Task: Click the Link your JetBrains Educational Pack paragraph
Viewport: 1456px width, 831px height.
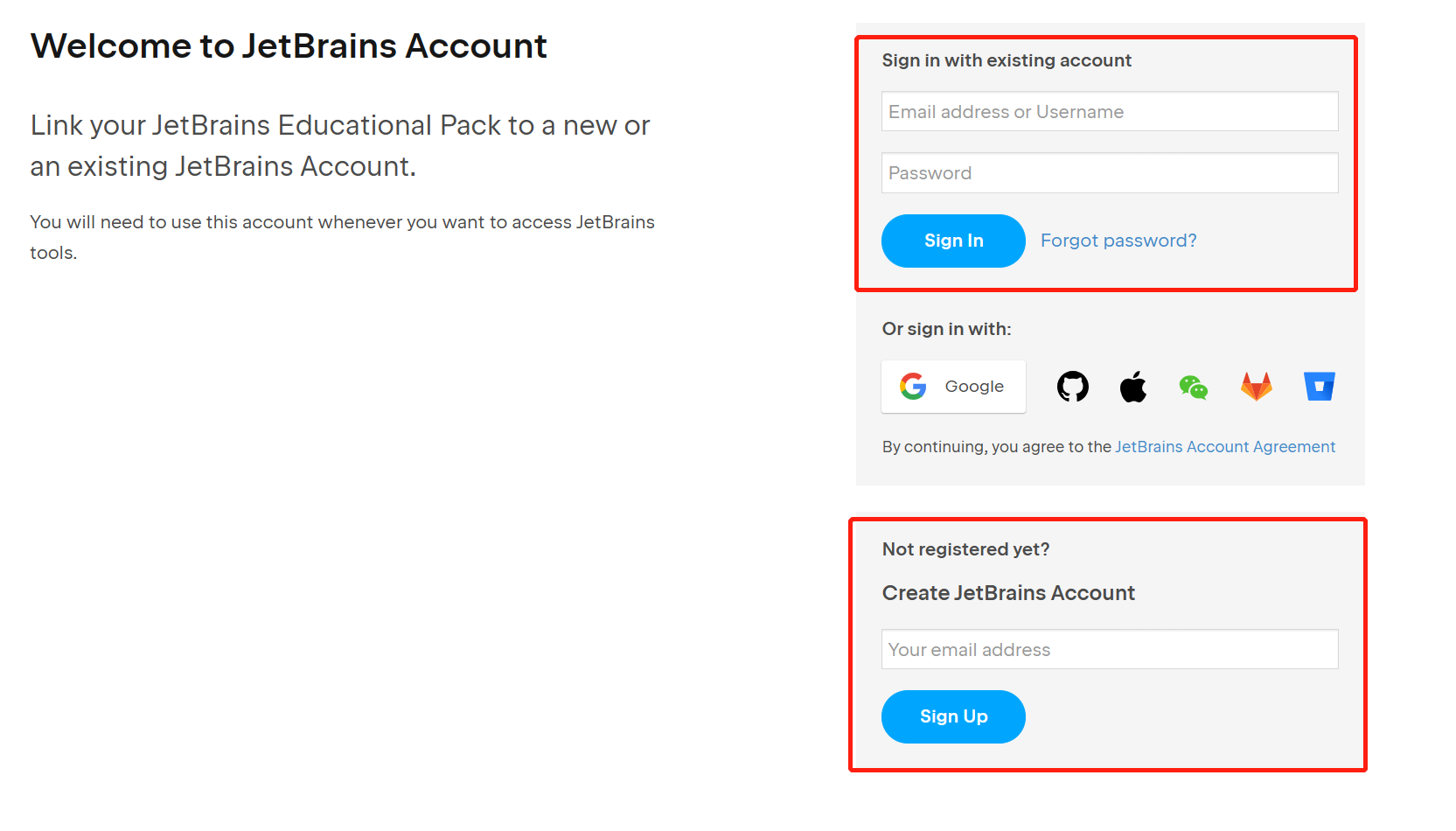Action: 340,145
